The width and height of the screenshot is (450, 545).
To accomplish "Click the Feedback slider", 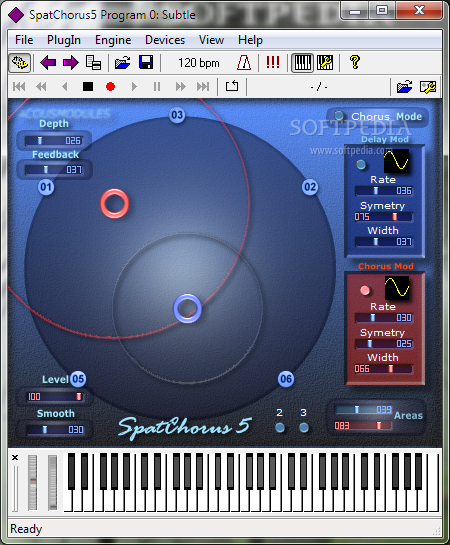I will coord(54,170).
